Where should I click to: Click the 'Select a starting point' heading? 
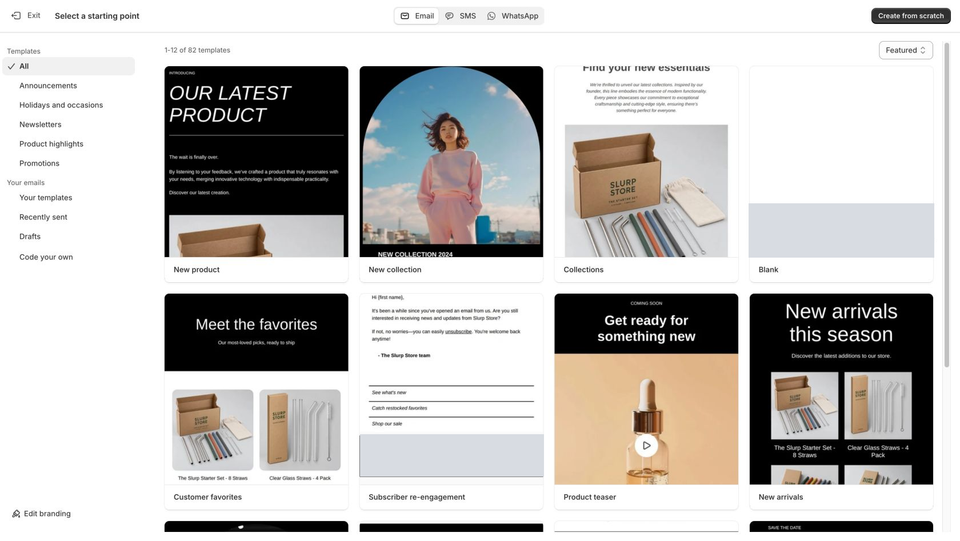97,16
